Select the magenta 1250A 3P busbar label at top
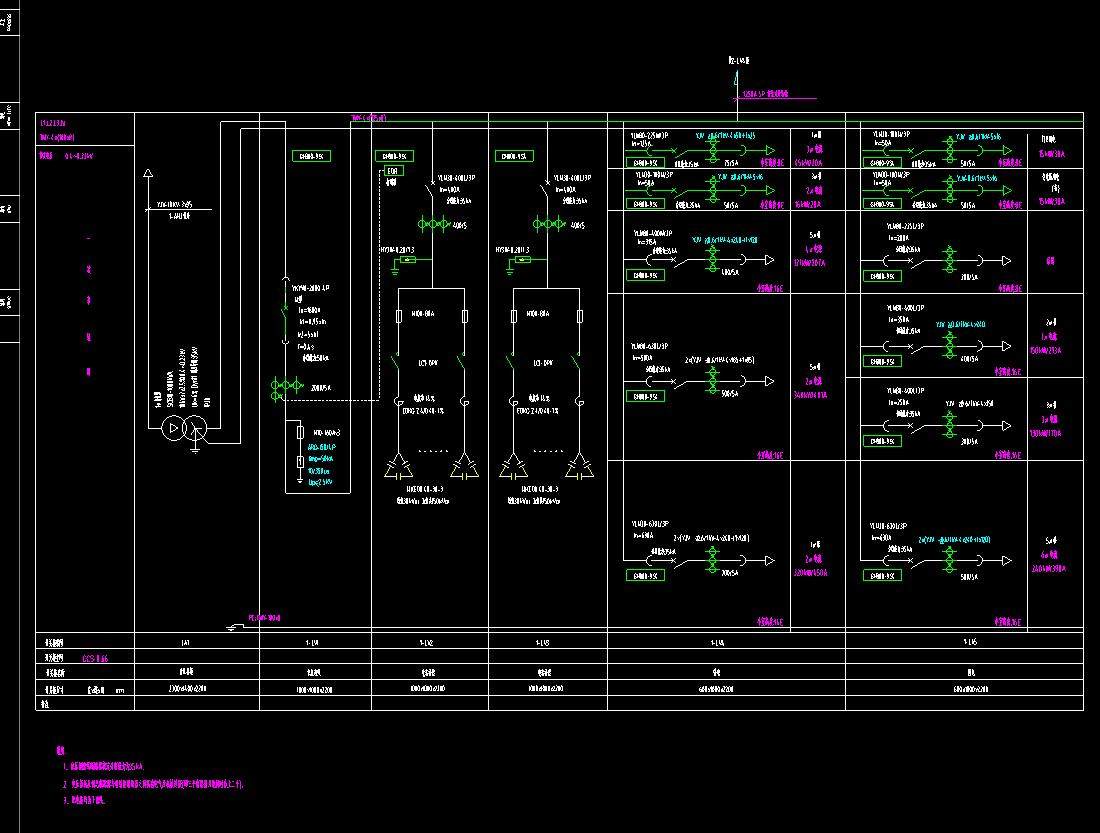 click(x=765, y=94)
